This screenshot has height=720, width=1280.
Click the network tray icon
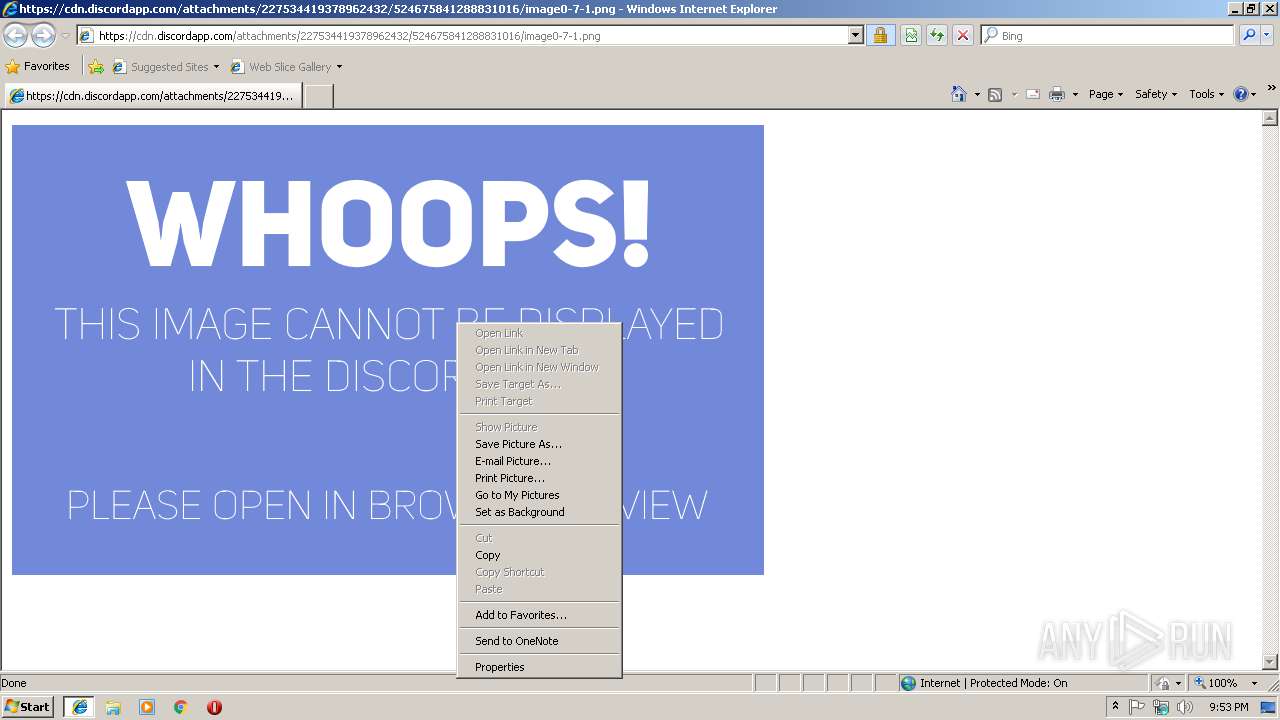[x=1161, y=707]
